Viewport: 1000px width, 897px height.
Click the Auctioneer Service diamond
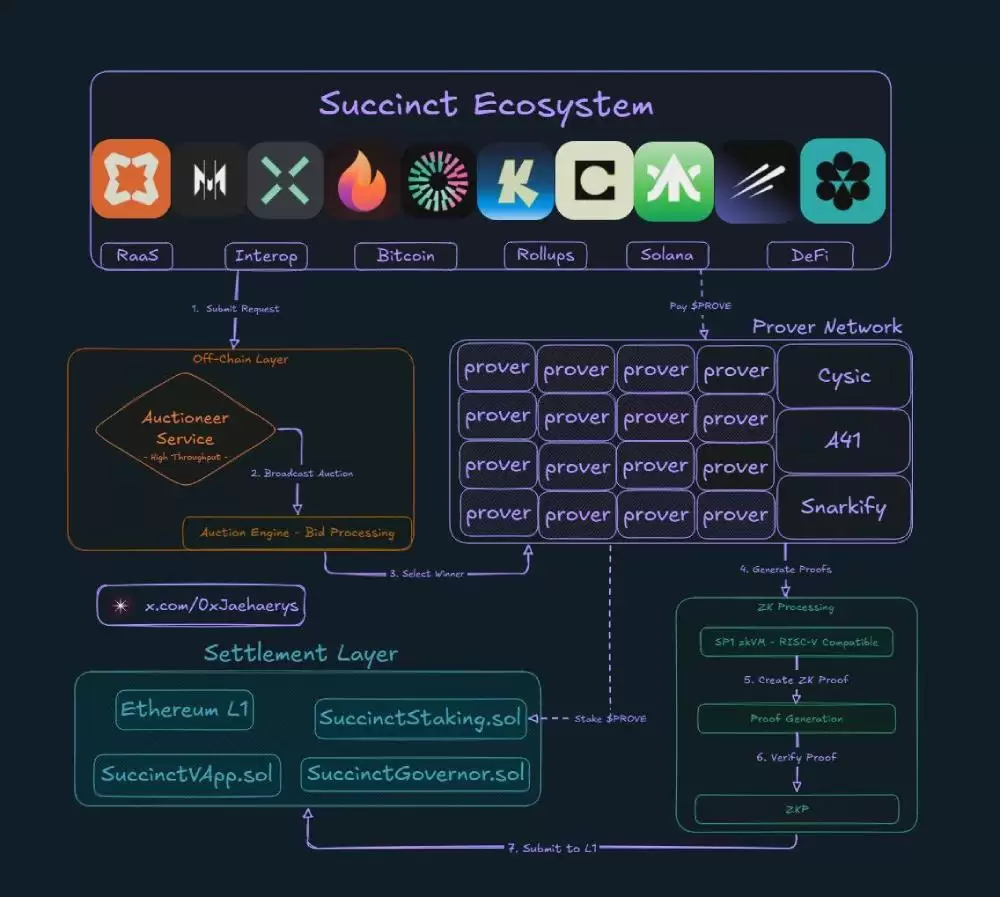coord(185,429)
